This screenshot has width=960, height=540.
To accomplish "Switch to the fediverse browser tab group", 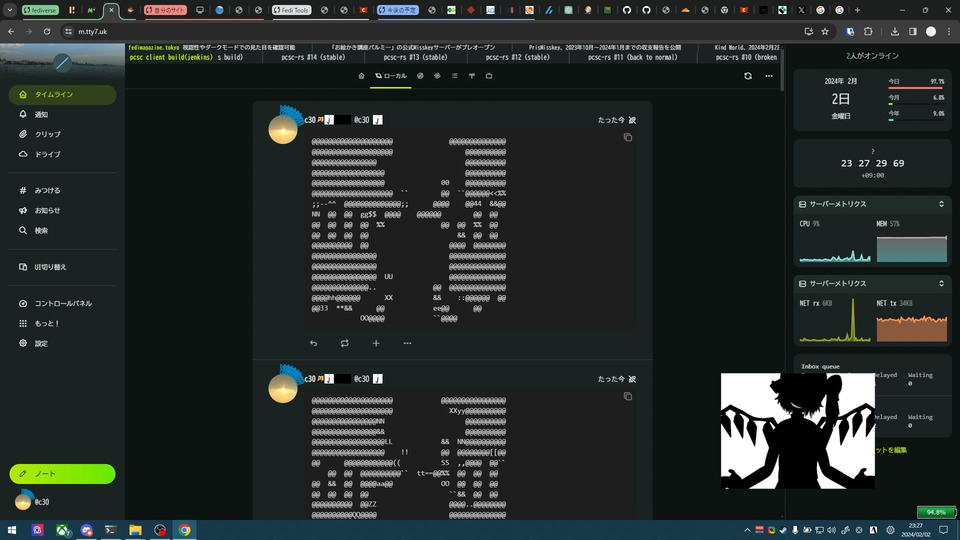I will click(40, 10).
